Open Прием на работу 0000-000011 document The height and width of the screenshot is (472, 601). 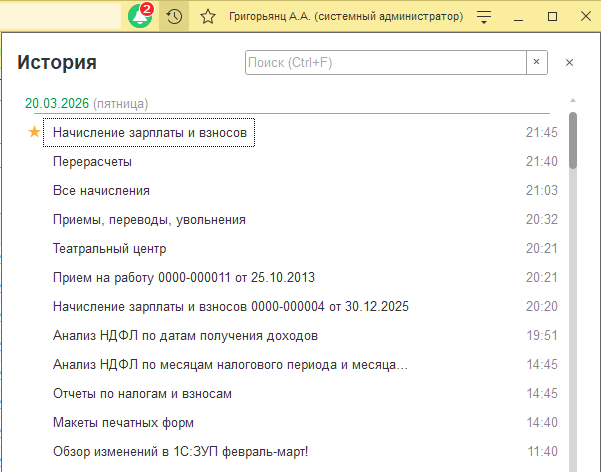pyautogui.click(x=184, y=277)
